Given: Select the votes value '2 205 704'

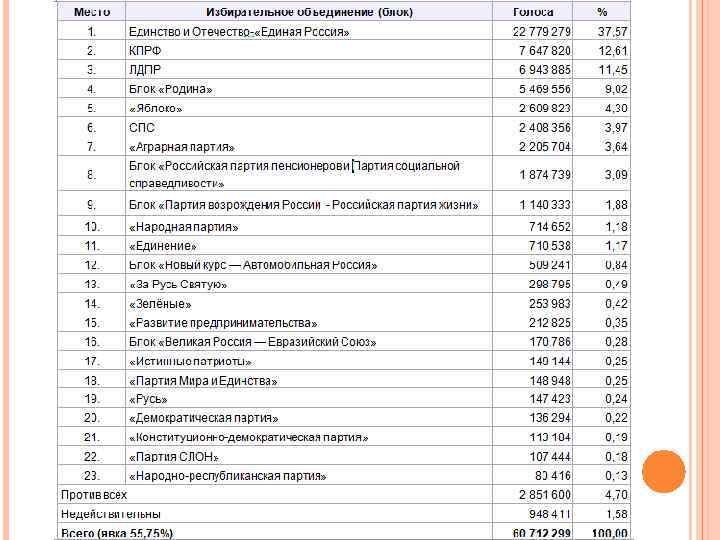Looking at the screenshot, I should 545,147.
